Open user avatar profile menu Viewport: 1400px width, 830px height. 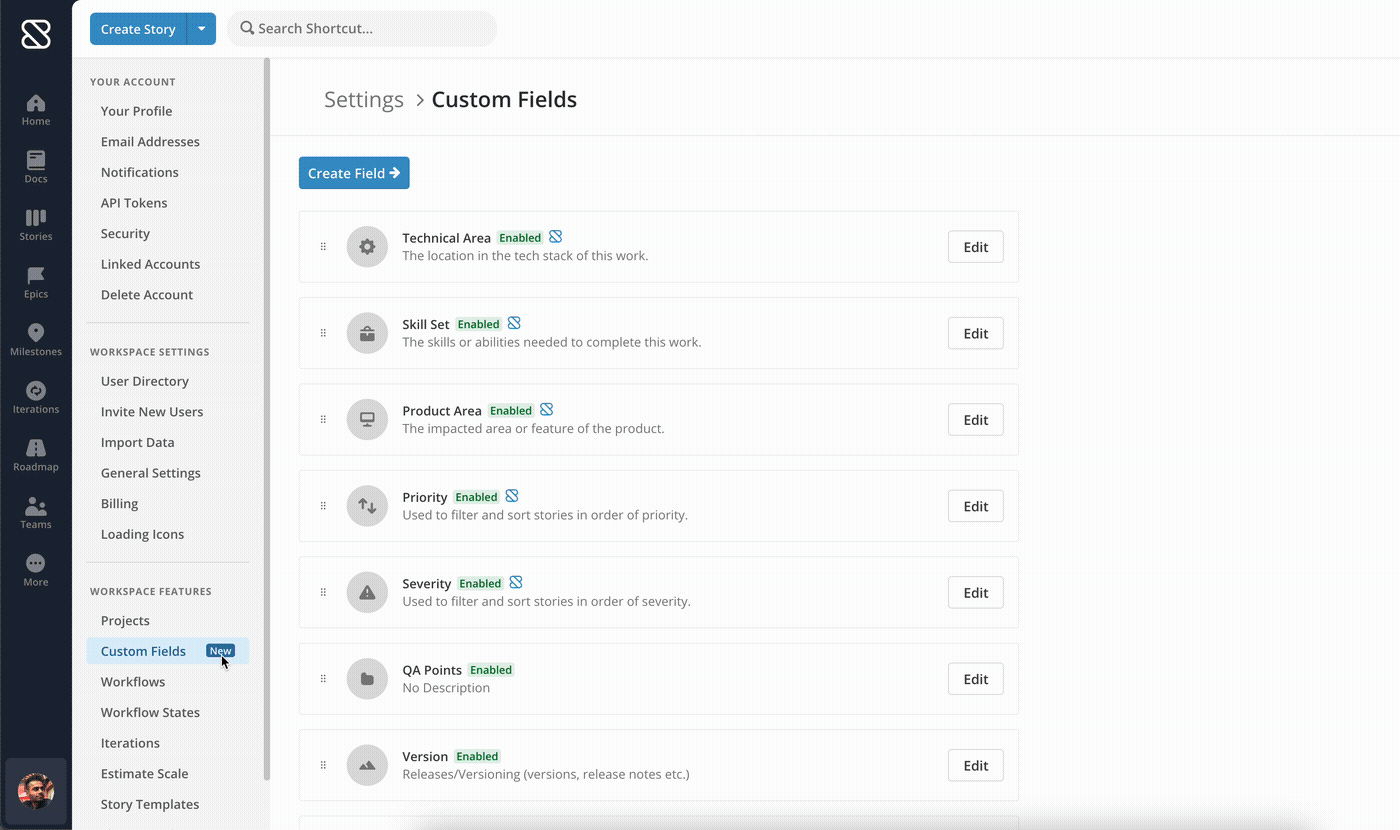coord(36,790)
